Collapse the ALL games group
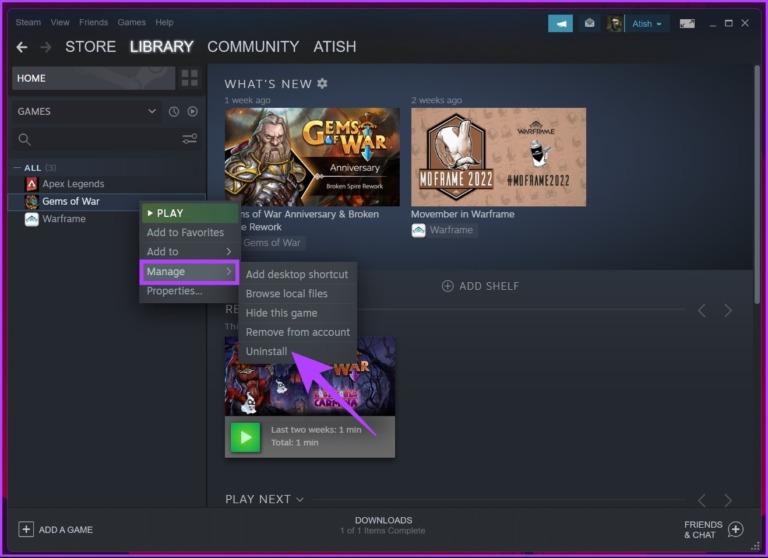Image resolution: width=768 pixels, height=558 pixels. 17,168
